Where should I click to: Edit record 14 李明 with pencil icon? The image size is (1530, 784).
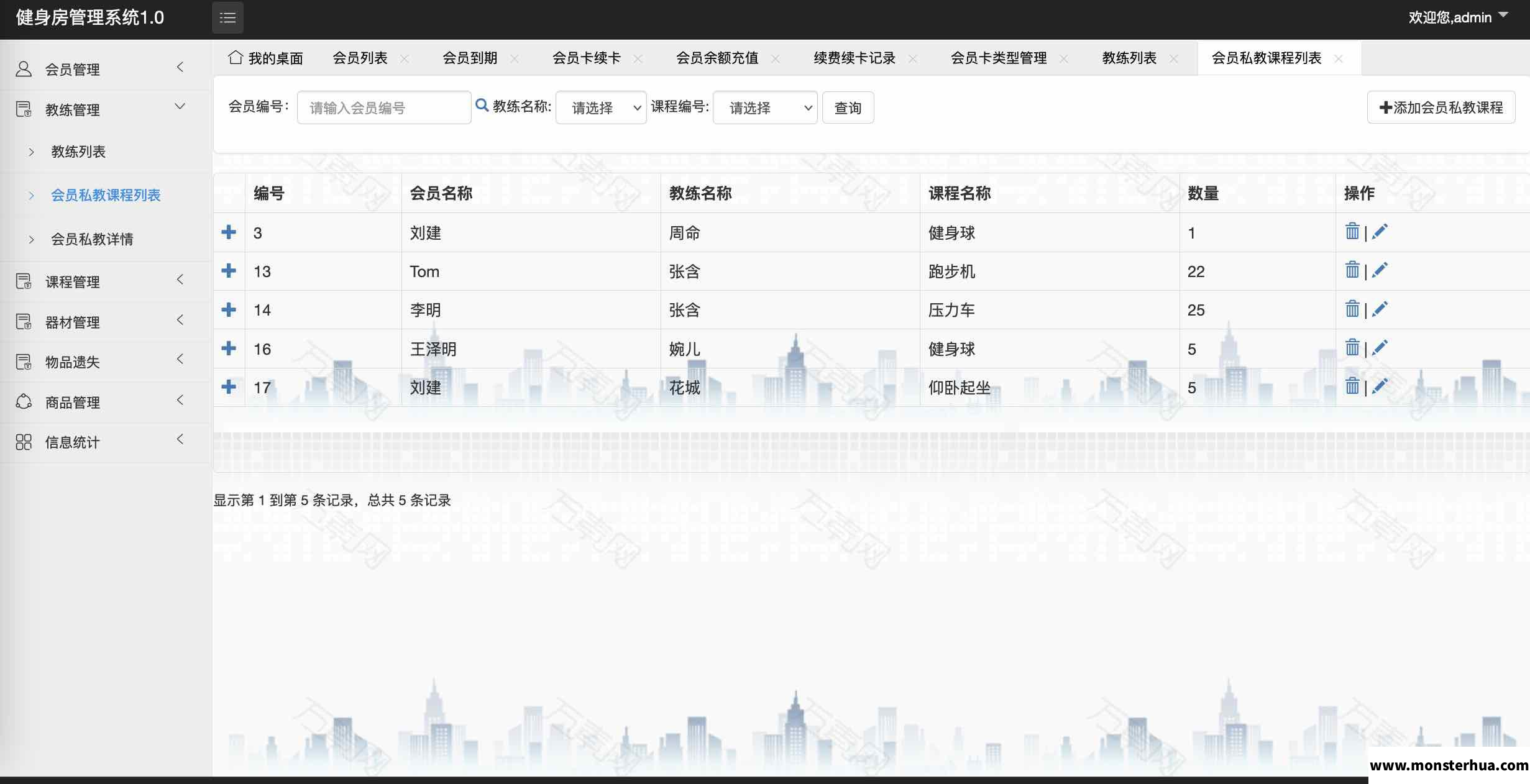tap(1380, 308)
